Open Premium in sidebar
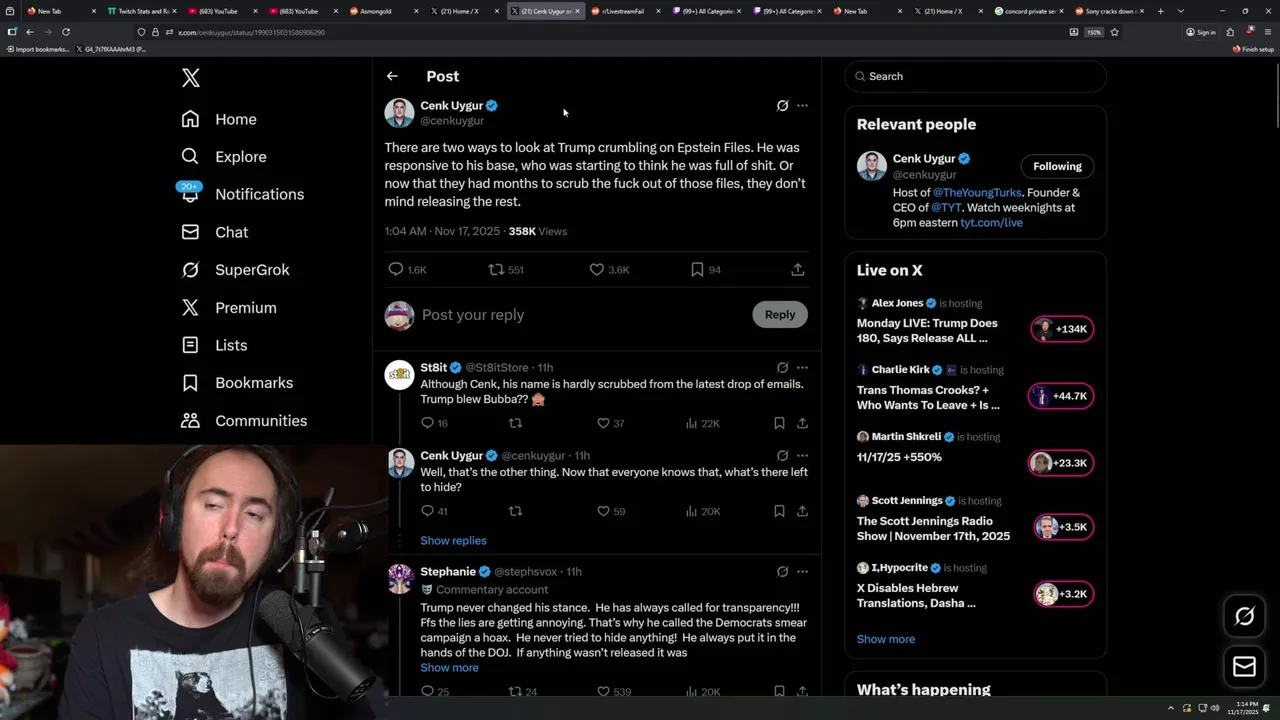 pos(230,308)
